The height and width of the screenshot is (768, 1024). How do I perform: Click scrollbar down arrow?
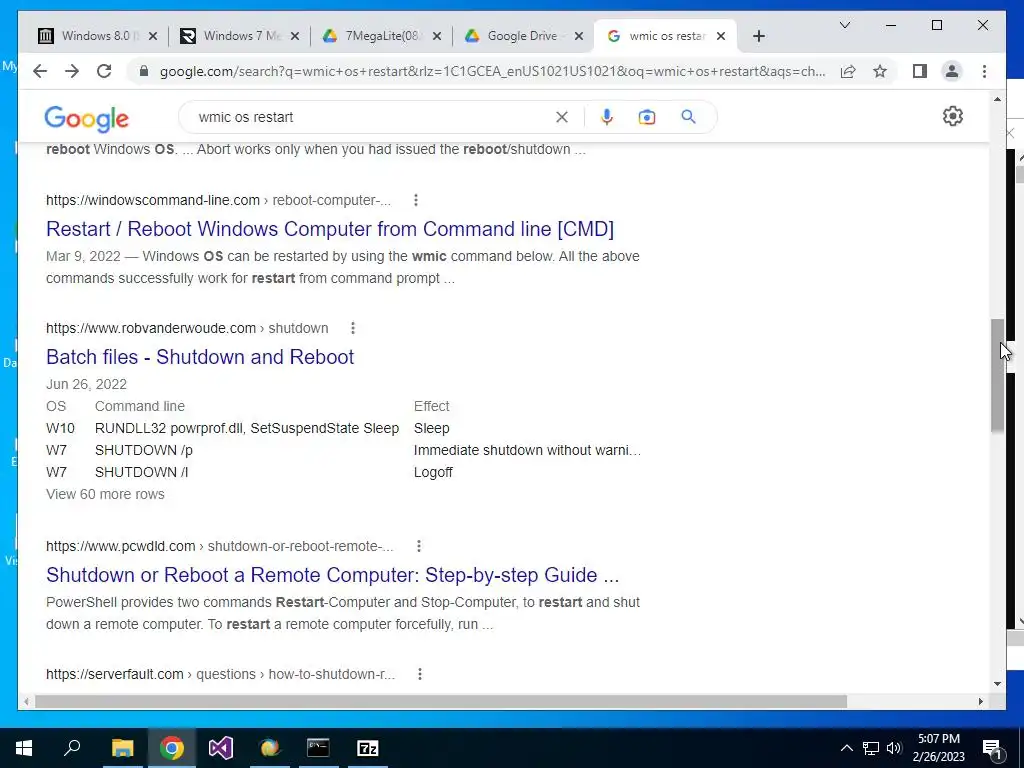pos(997,684)
